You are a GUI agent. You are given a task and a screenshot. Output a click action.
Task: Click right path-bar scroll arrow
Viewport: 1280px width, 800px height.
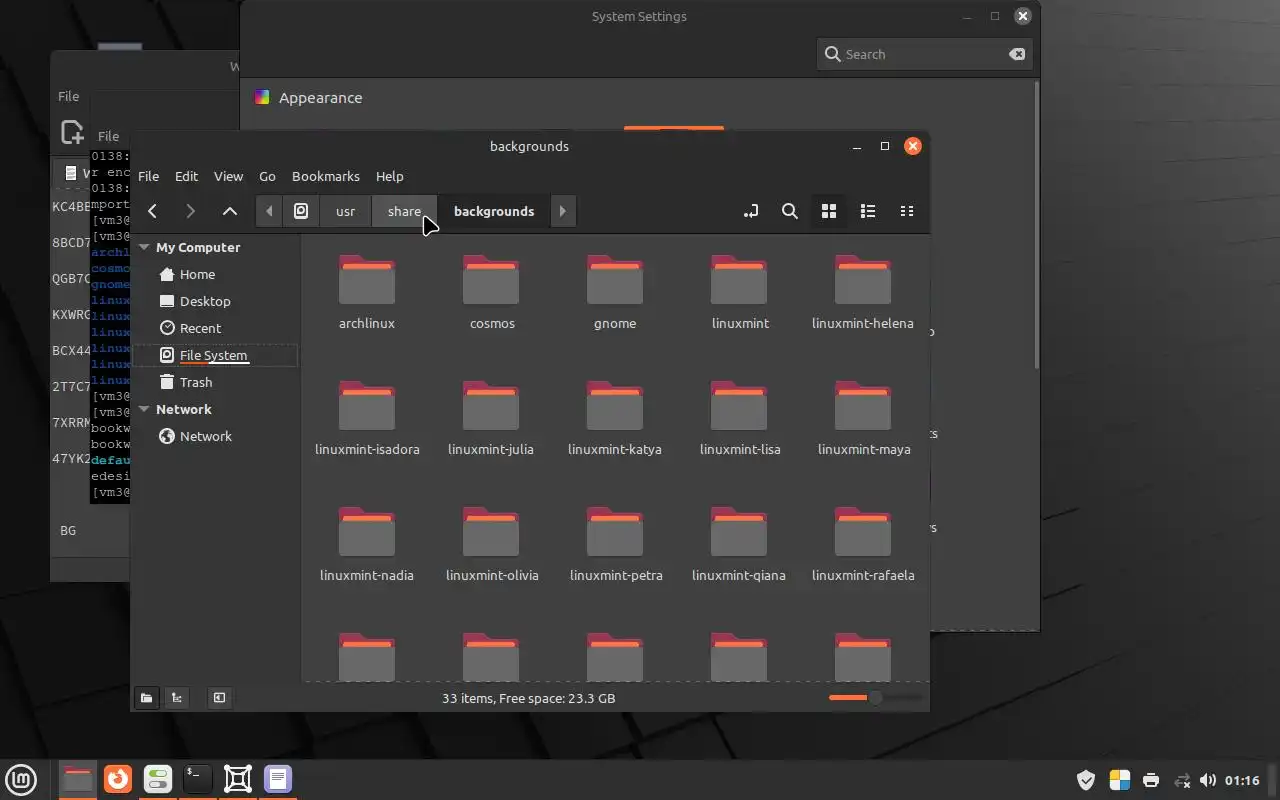[x=563, y=211]
